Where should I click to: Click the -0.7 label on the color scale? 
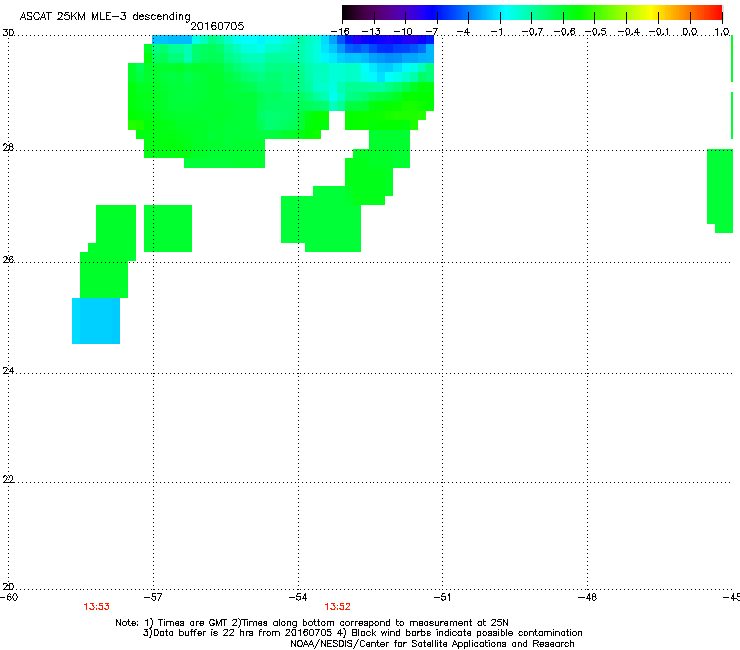(532, 32)
